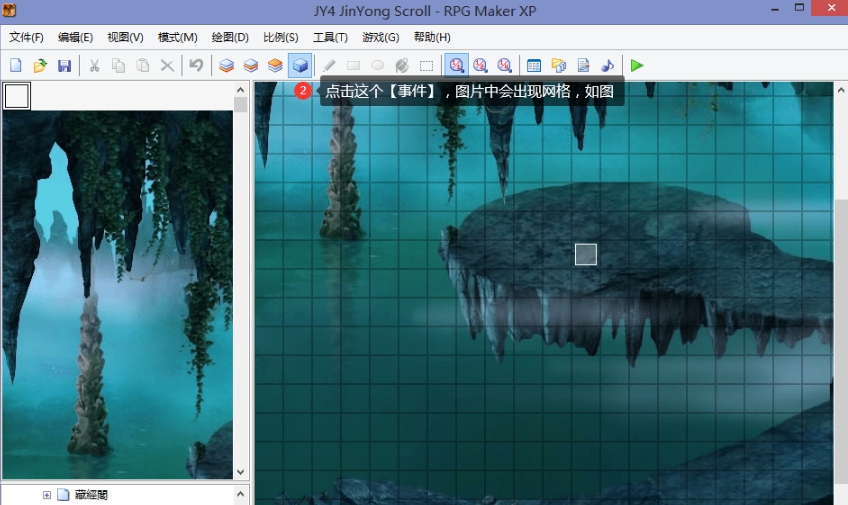Set zoom scale to 1/4

(x=505, y=65)
